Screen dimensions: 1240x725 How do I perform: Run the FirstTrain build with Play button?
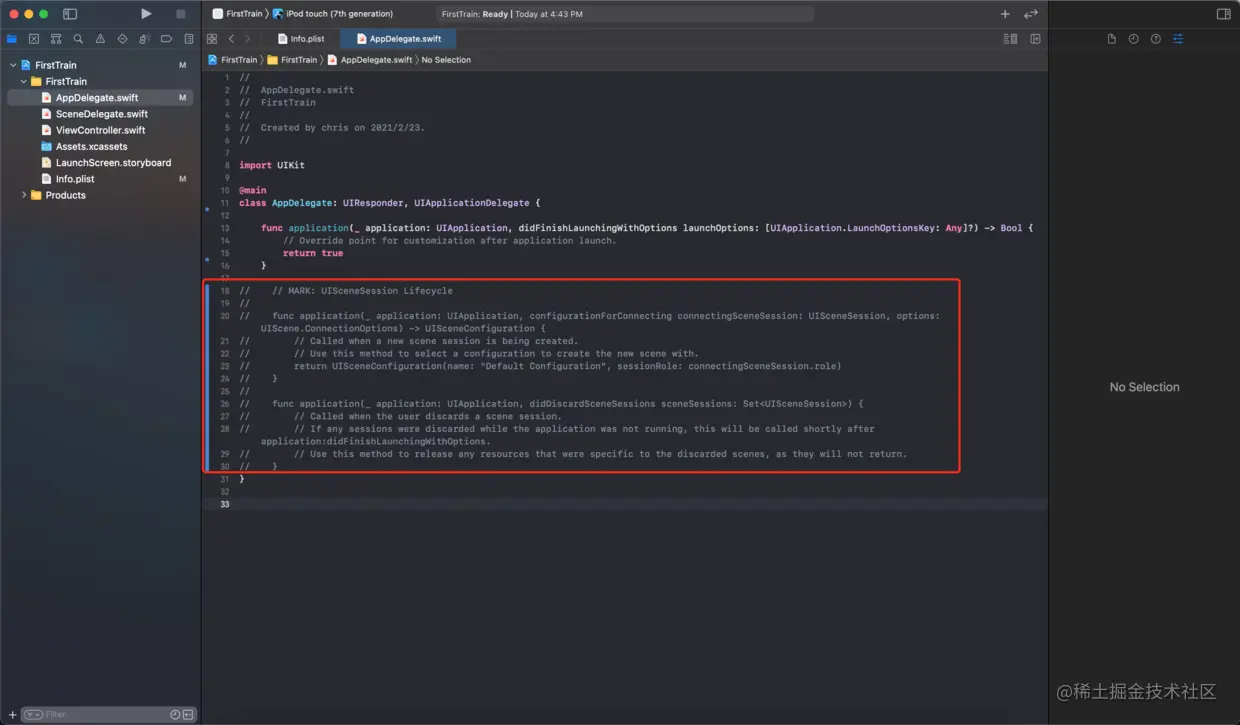coord(146,14)
